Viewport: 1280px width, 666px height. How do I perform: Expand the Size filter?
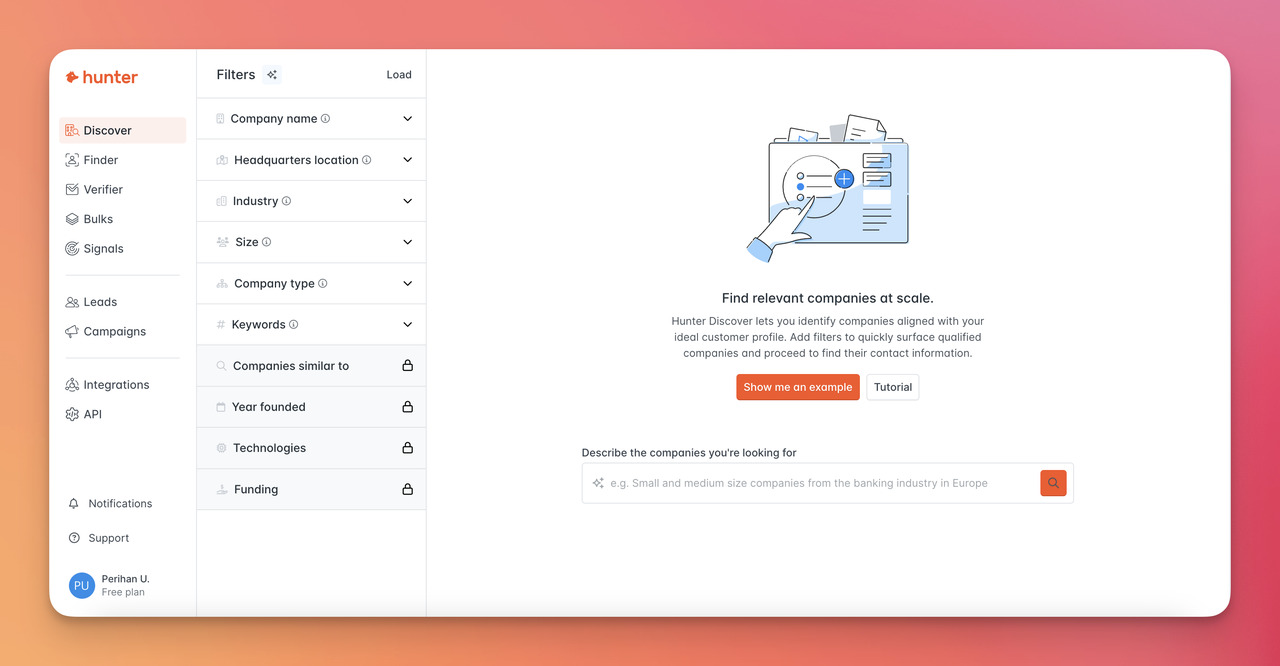tap(311, 242)
